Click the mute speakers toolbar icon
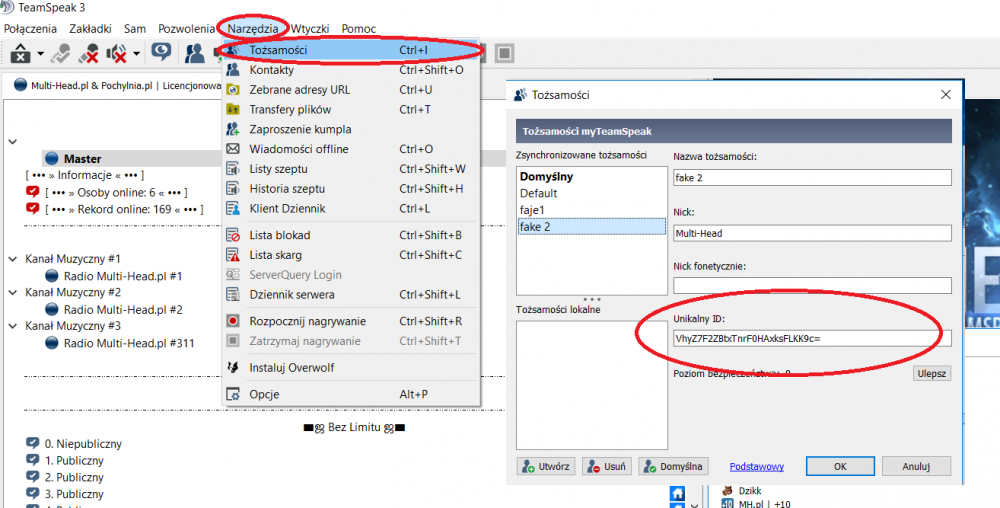The image size is (1000, 508). (116, 54)
